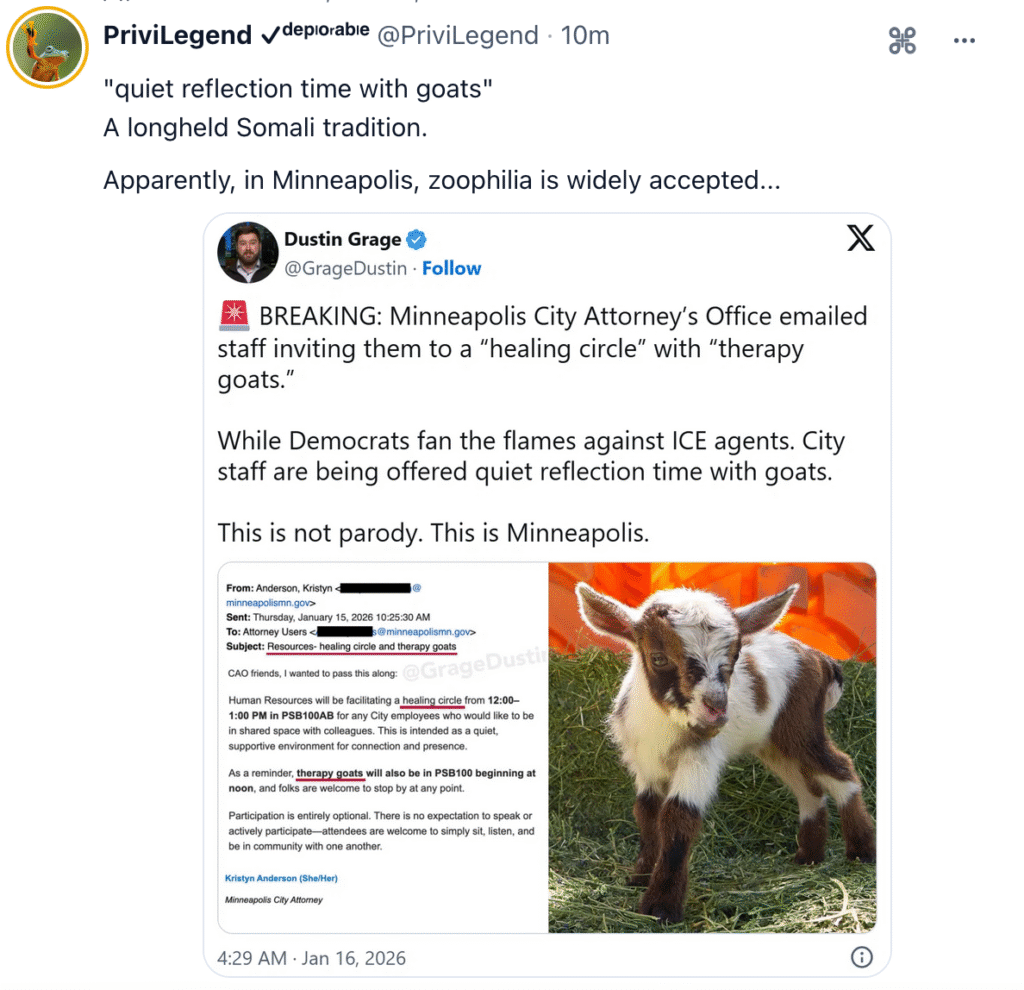Open PriviLegend's frog profile avatar
Image resolution: width=1024 pixels, height=990 pixels.
pyautogui.click(x=47, y=47)
